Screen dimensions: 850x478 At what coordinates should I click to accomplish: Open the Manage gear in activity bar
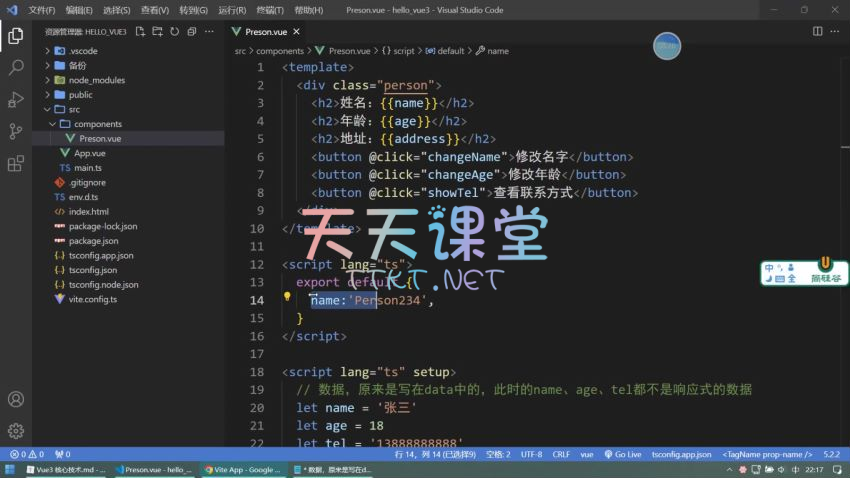pos(16,431)
